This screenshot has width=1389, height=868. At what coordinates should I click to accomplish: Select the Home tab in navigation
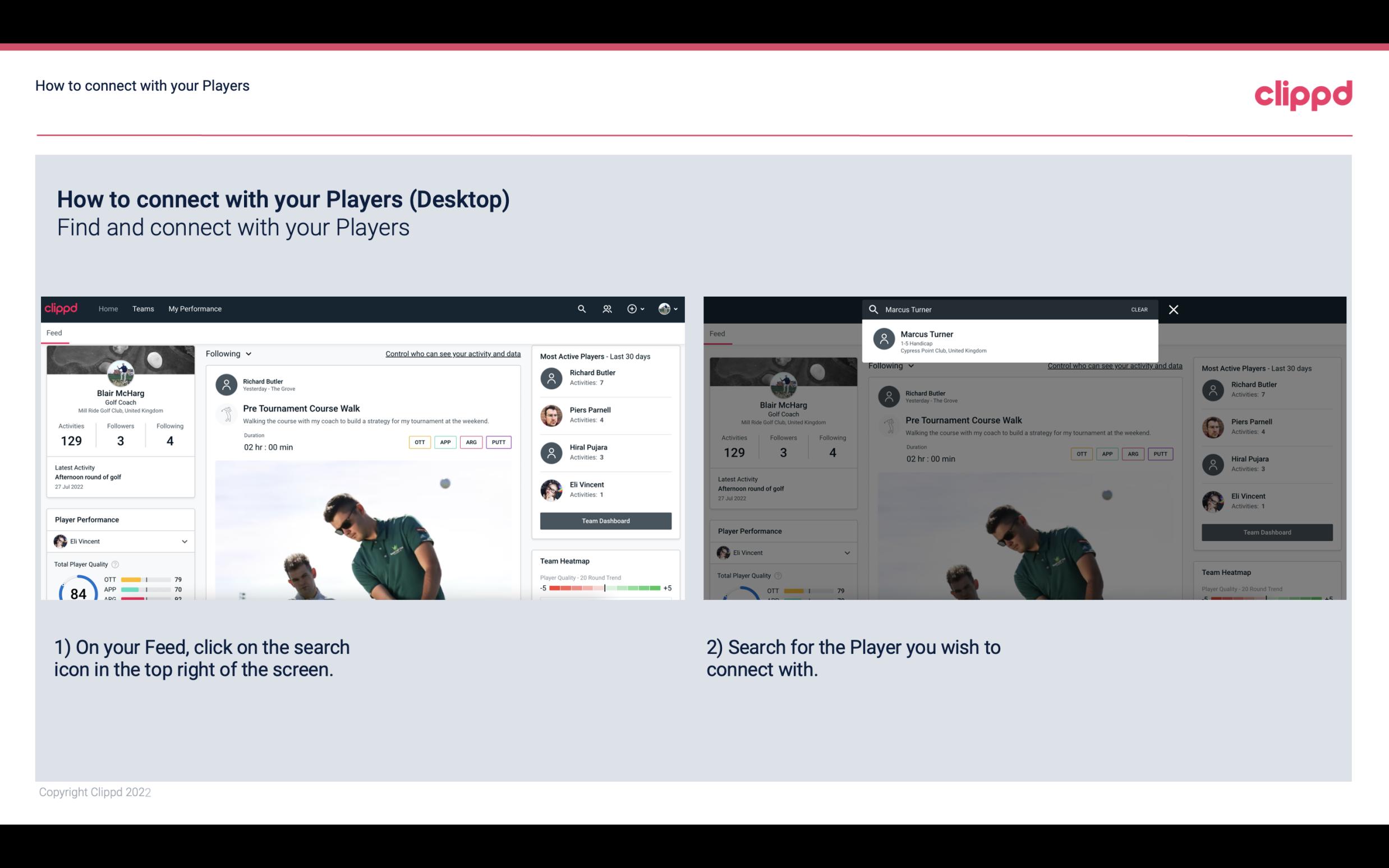108,308
